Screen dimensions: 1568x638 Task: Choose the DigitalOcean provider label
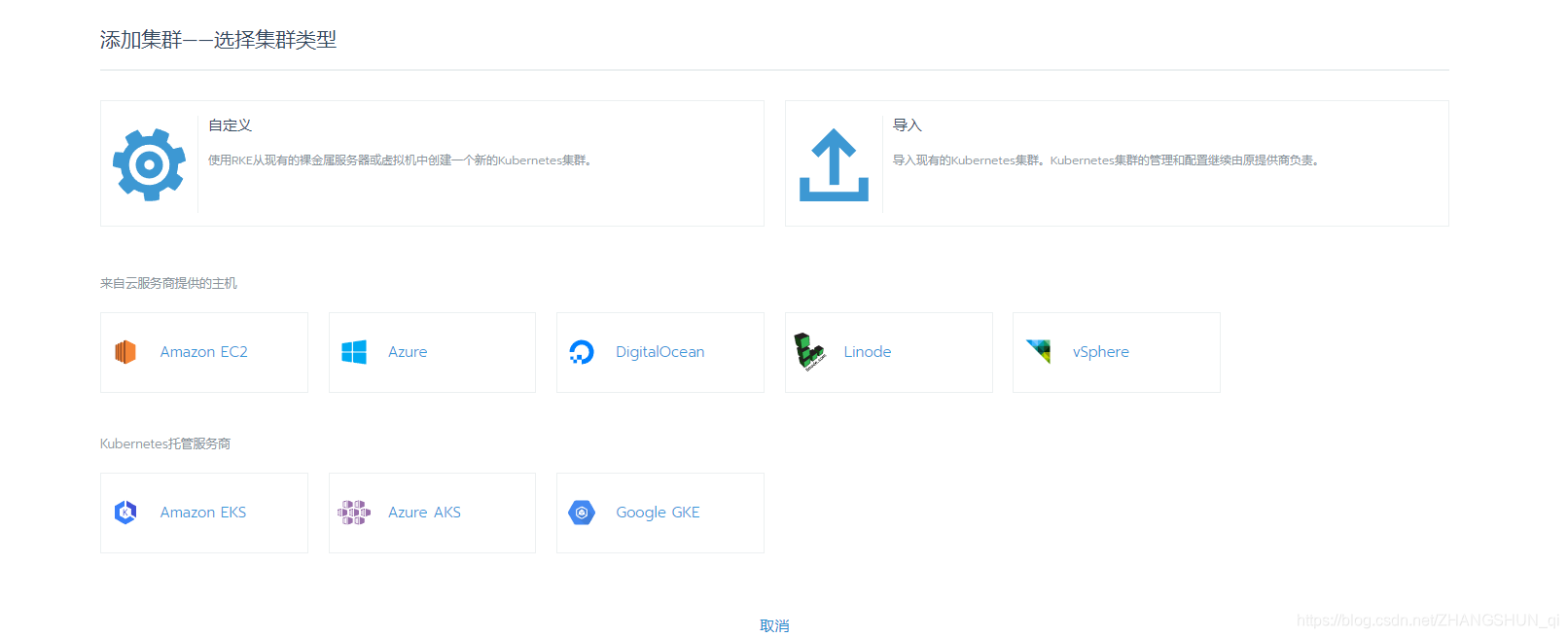pyautogui.click(x=660, y=352)
